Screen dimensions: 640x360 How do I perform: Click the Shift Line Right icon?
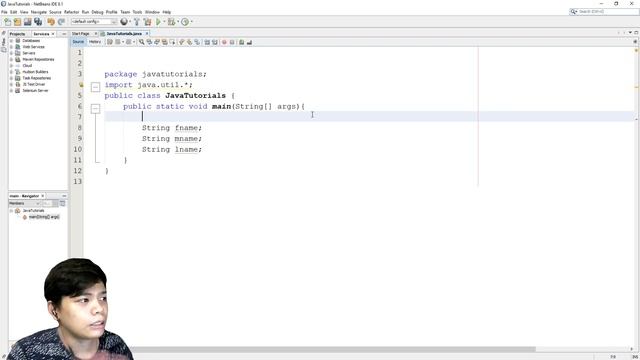pos(215,42)
